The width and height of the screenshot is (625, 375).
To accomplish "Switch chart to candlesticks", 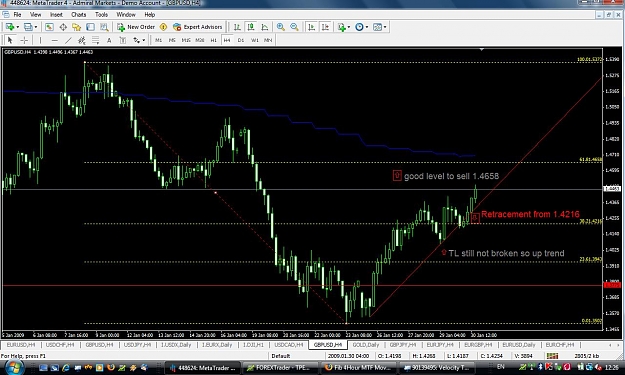I will [x=251, y=27].
